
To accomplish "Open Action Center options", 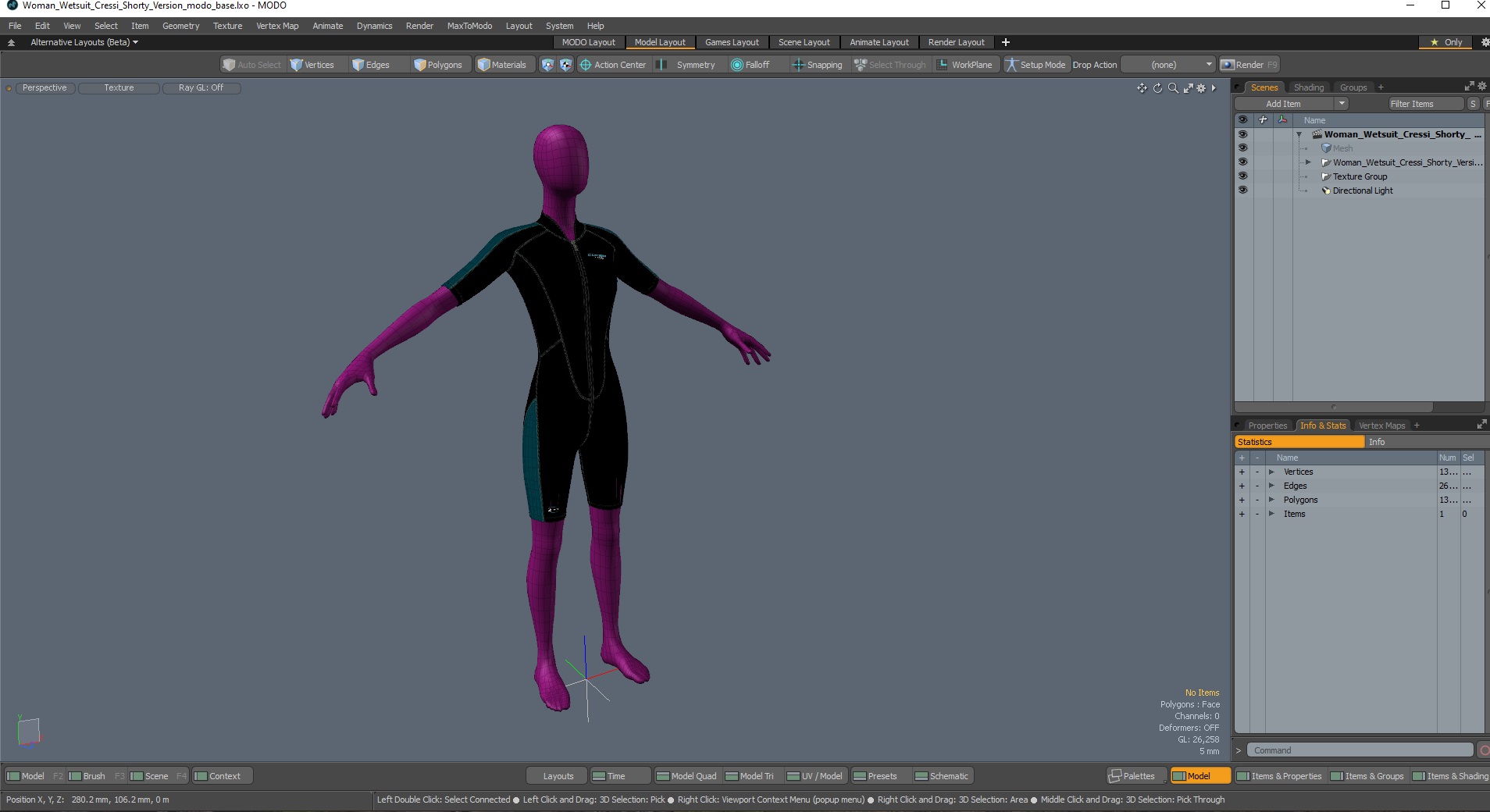I will tap(613, 65).
